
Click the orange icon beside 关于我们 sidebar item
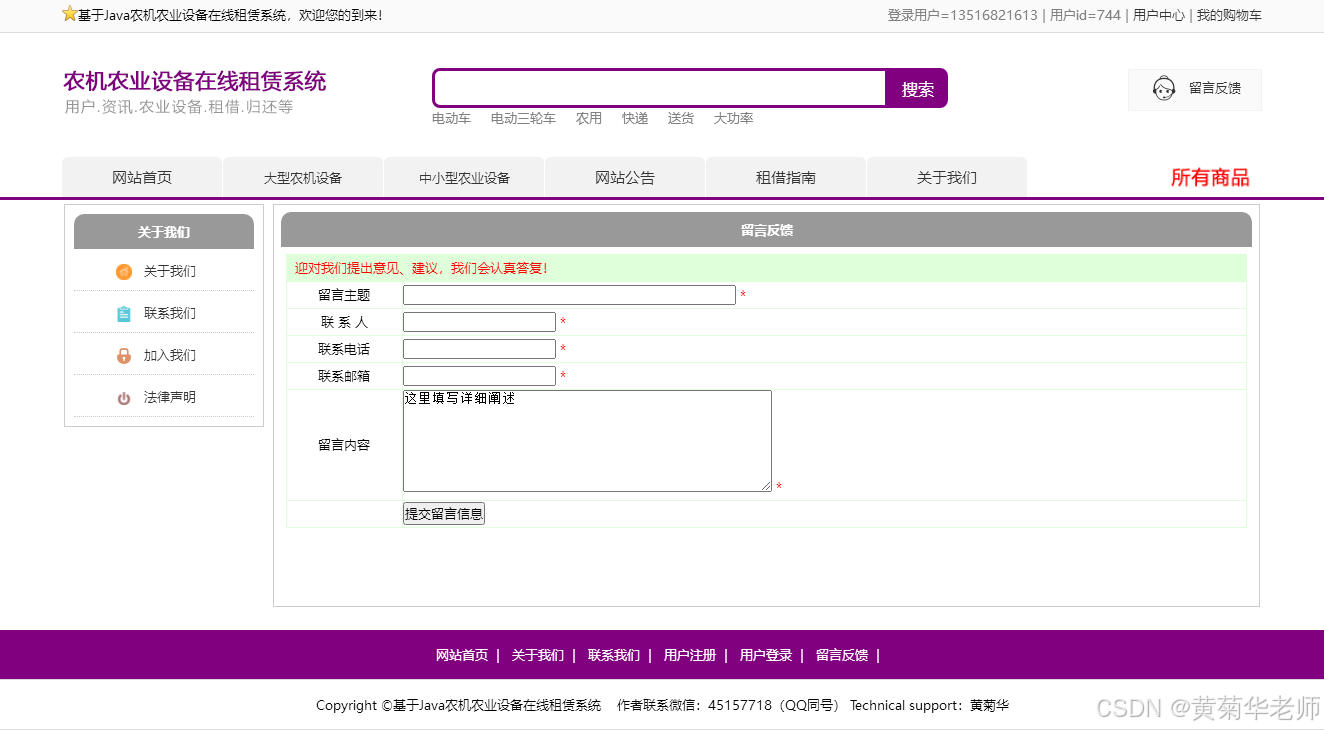coord(124,272)
